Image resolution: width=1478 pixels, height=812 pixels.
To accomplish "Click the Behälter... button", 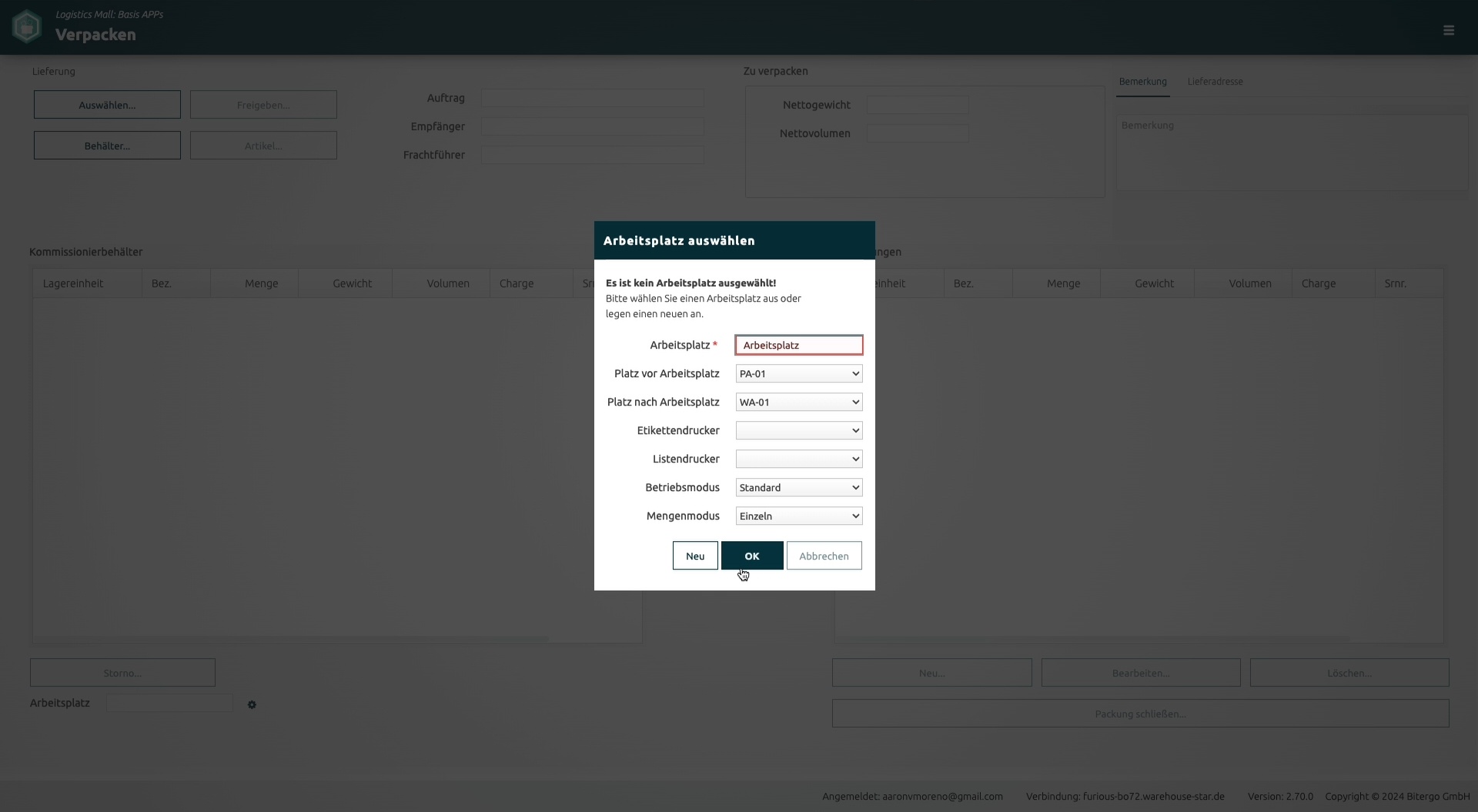I will point(107,145).
